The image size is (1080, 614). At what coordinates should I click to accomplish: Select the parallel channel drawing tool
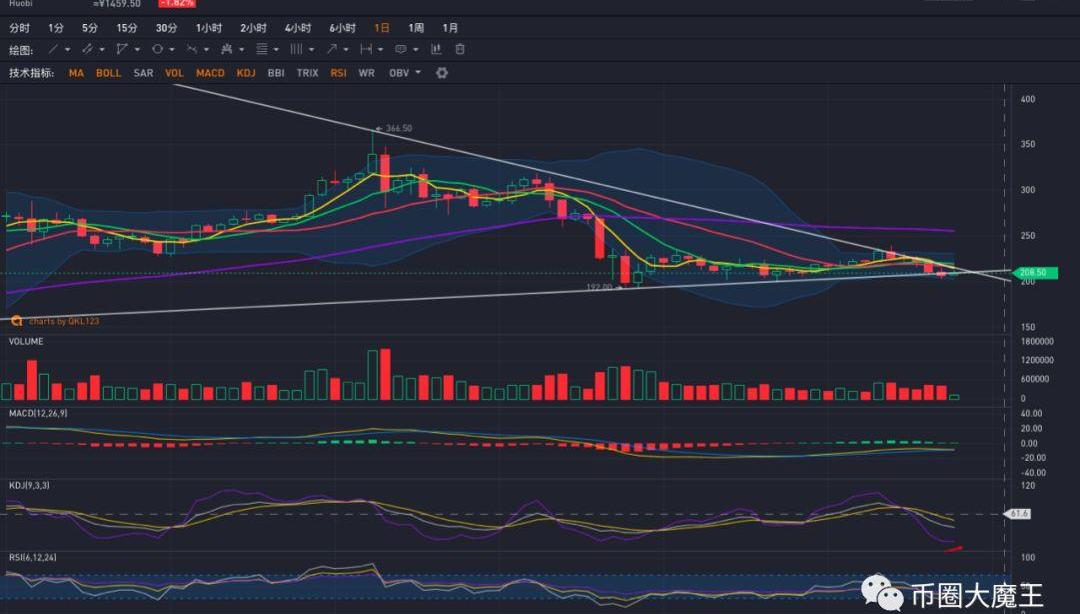pyautogui.click(x=87, y=49)
